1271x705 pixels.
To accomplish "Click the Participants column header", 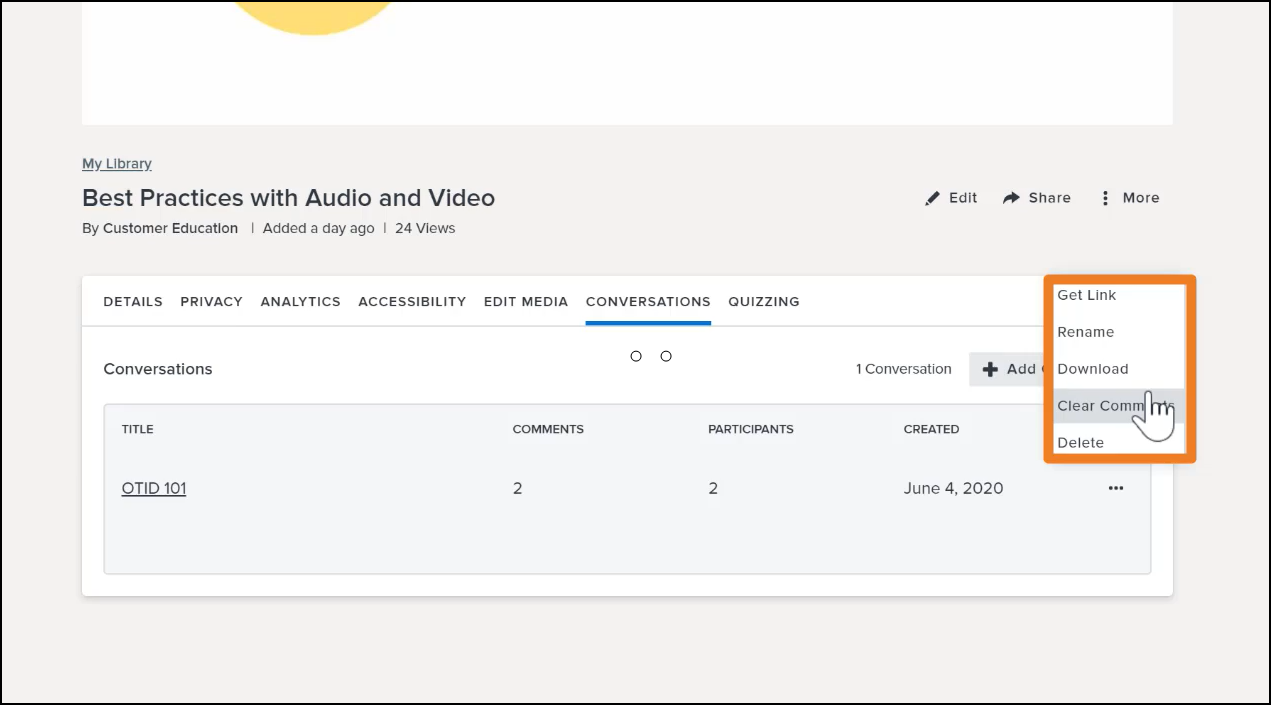I will click(x=751, y=429).
